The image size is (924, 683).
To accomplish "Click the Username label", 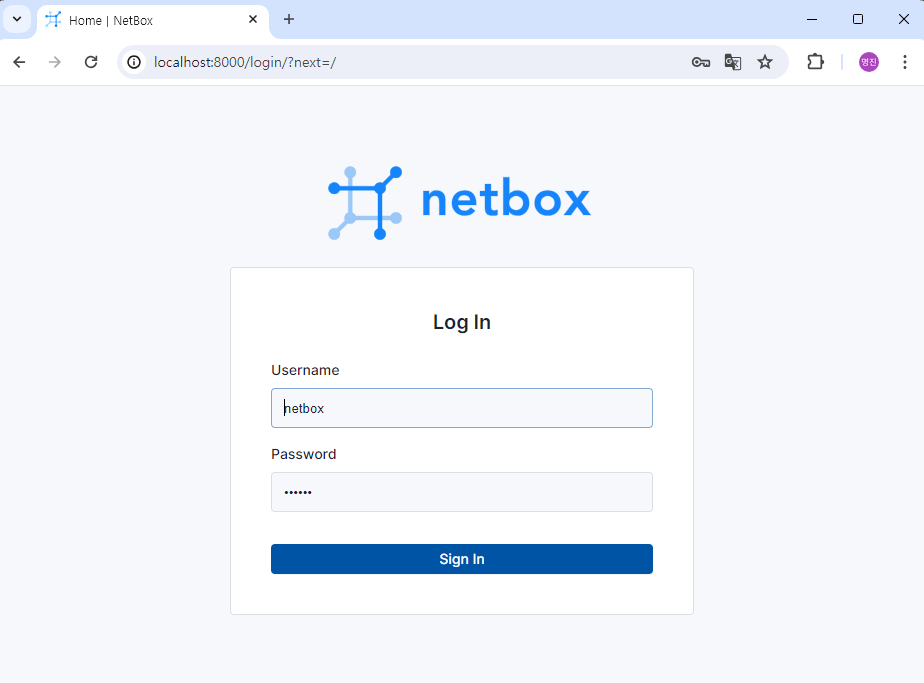I will click(305, 370).
